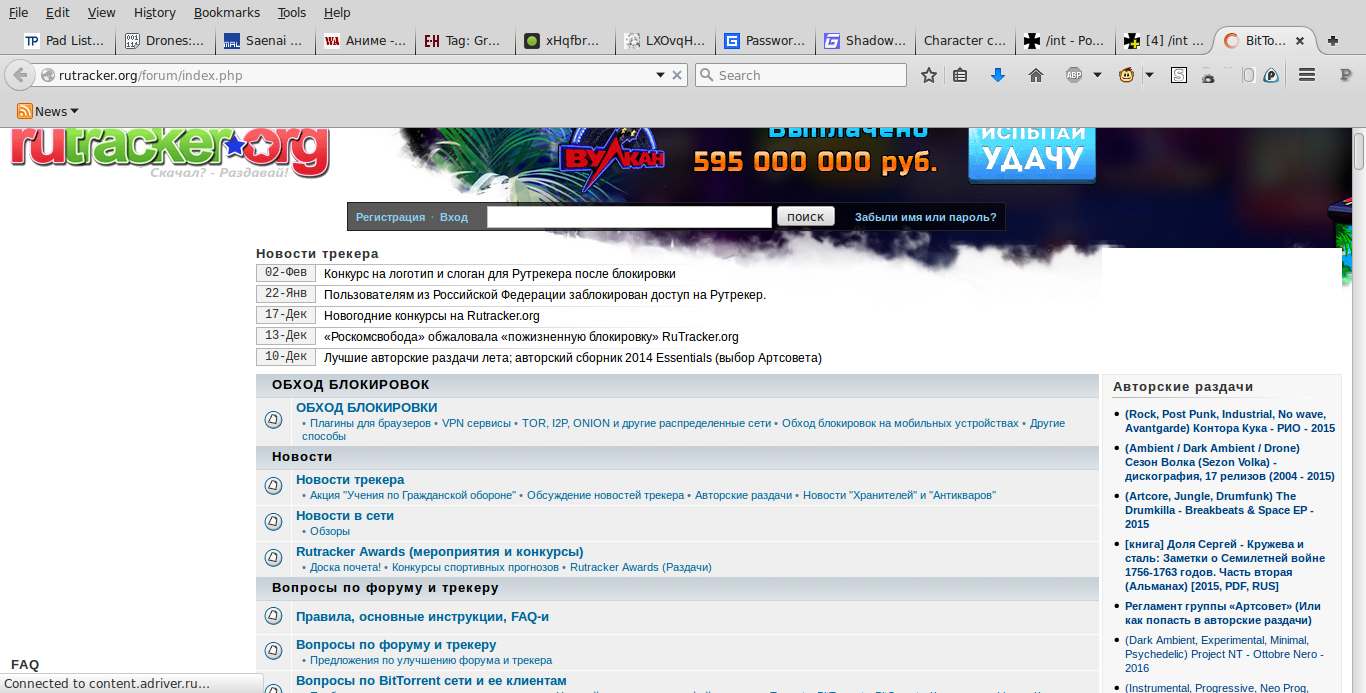Open the Новости в сети forum

pyautogui.click(x=345, y=516)
